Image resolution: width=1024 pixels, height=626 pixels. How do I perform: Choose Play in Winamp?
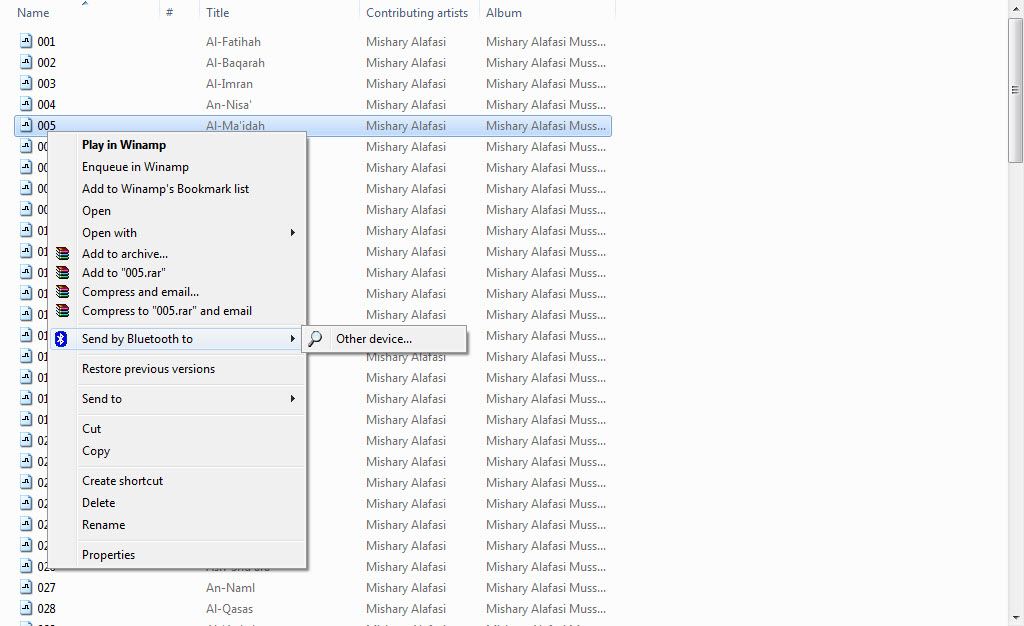point(123,145)
